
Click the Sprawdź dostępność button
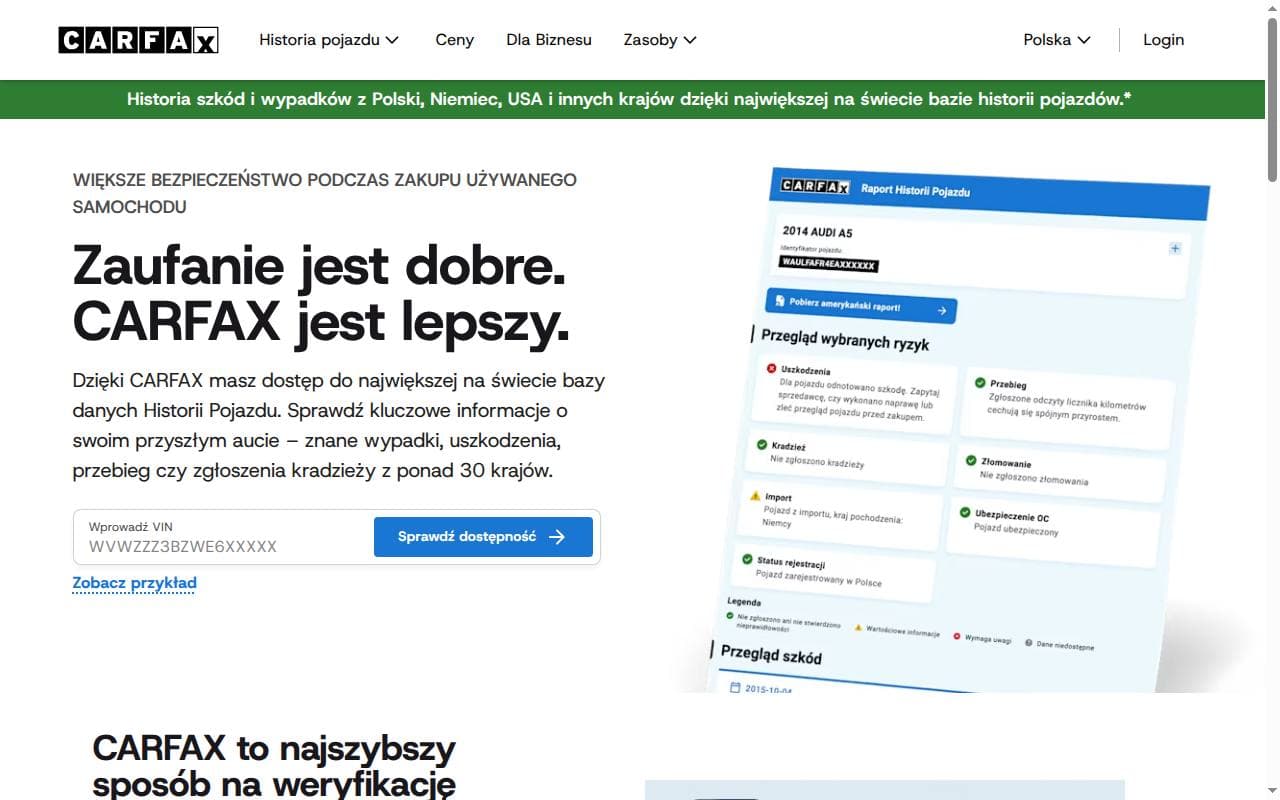(483, 537)
